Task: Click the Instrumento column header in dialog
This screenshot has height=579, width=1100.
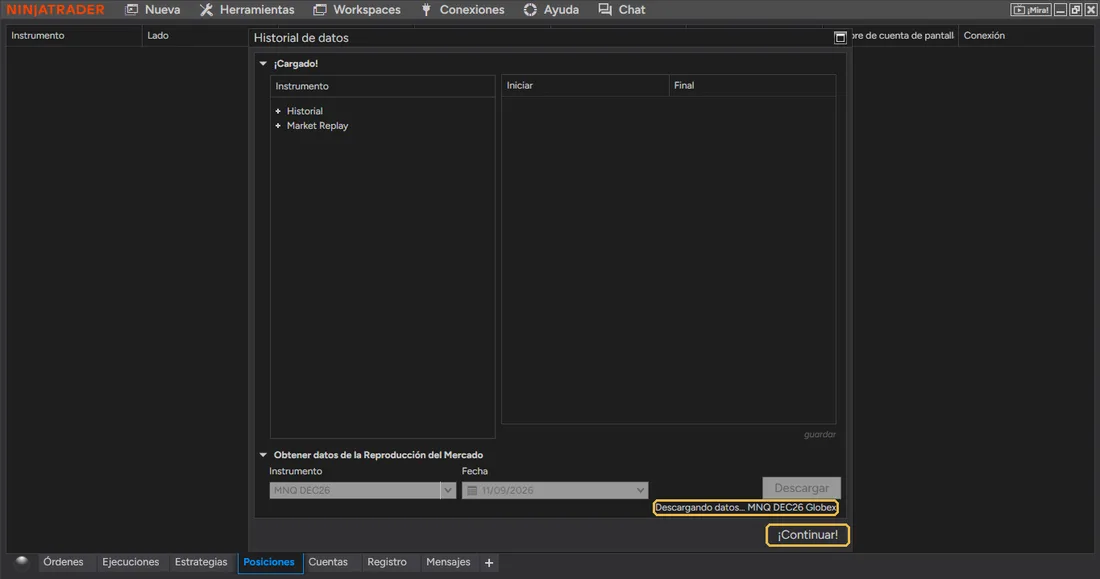Action: click(382, 86)
